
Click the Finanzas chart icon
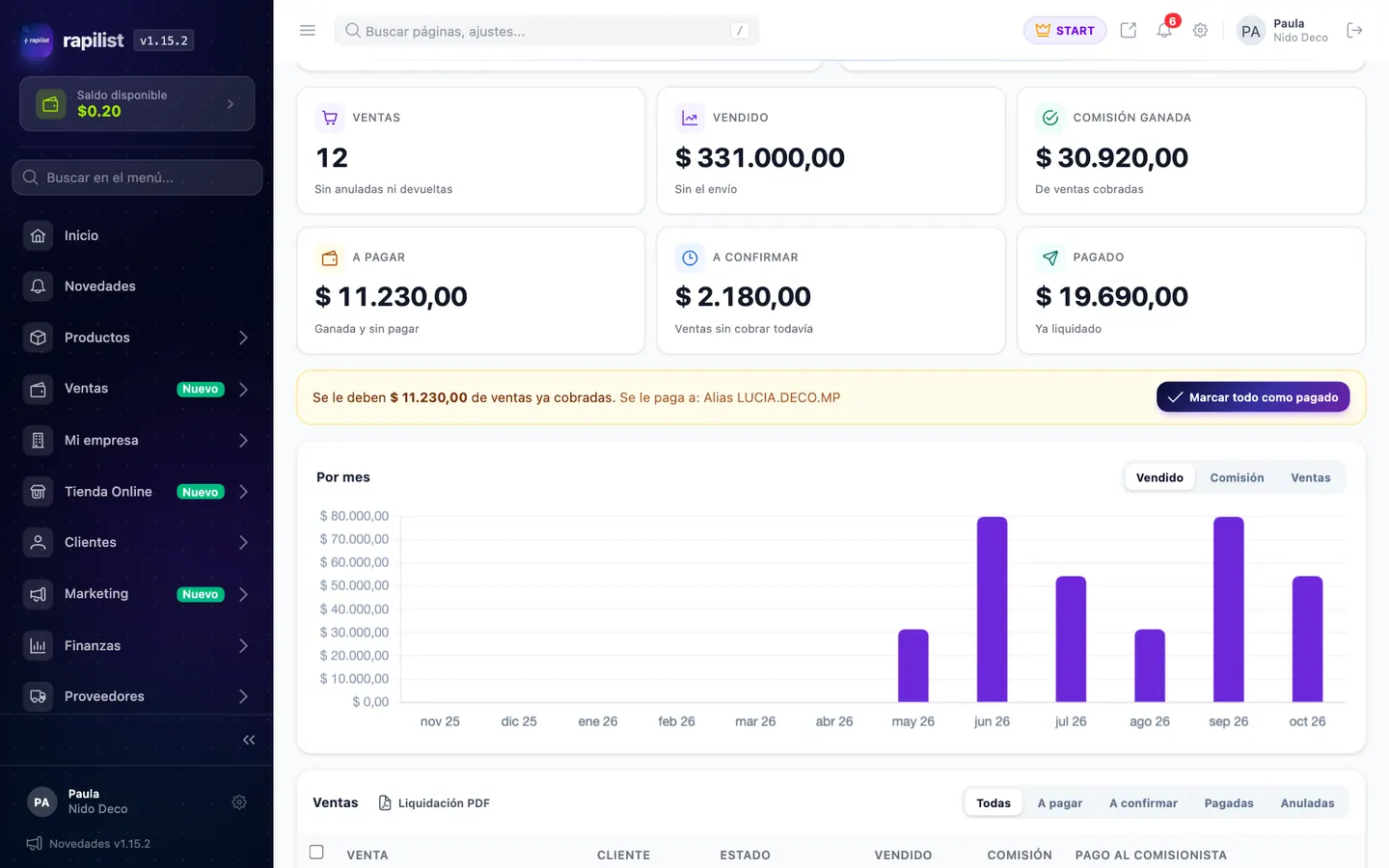coord(38,645)
